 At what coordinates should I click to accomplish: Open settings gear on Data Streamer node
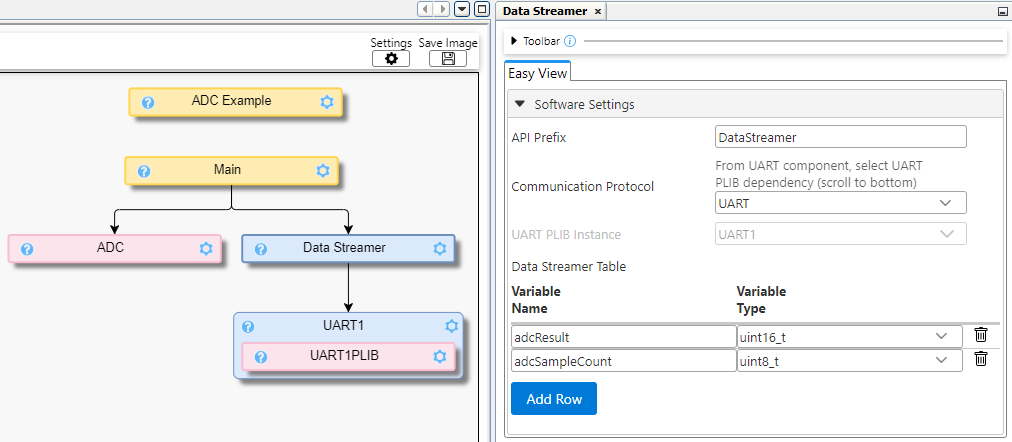tap(438, 249)
